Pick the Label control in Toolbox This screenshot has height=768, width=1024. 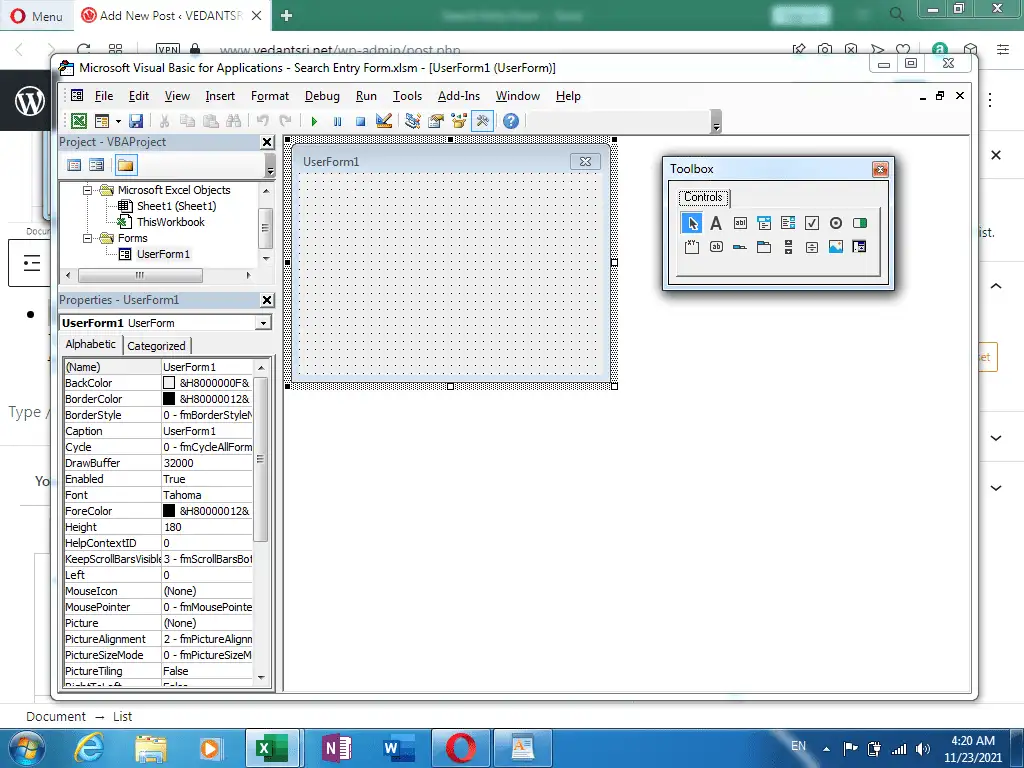click(x=716, y=223)
